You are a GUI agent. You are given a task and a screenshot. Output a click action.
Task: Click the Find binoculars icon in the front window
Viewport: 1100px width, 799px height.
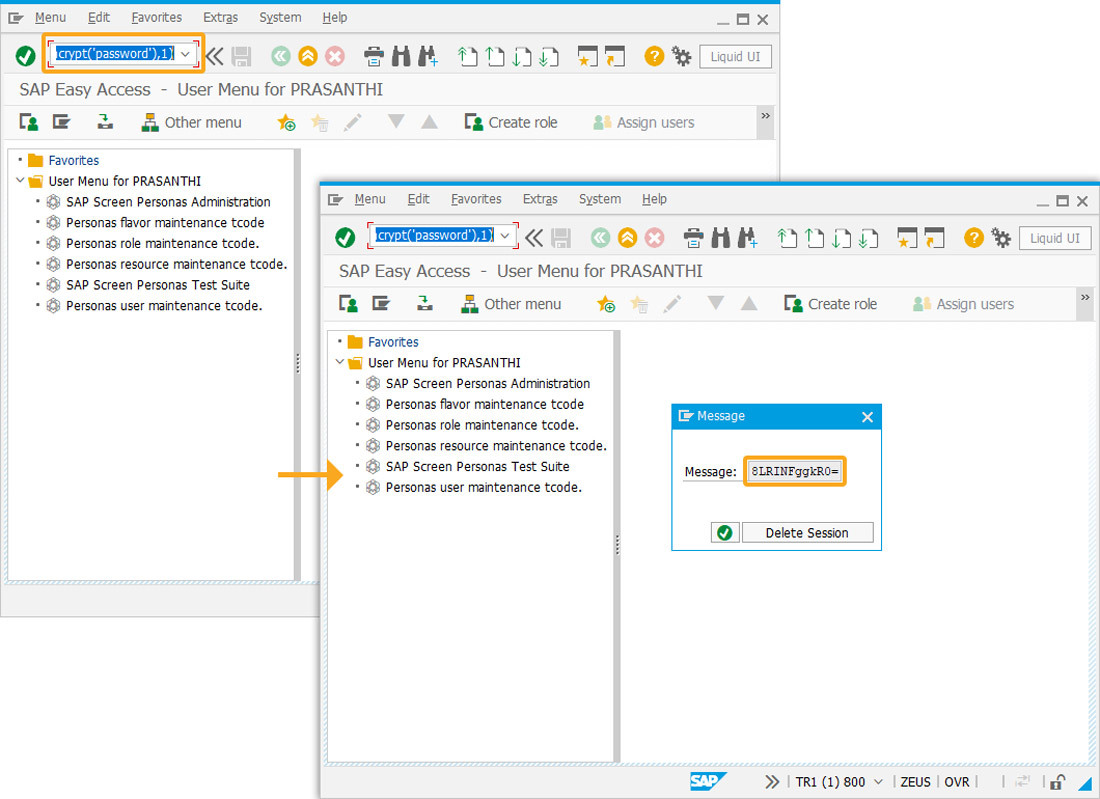(720, 238)
